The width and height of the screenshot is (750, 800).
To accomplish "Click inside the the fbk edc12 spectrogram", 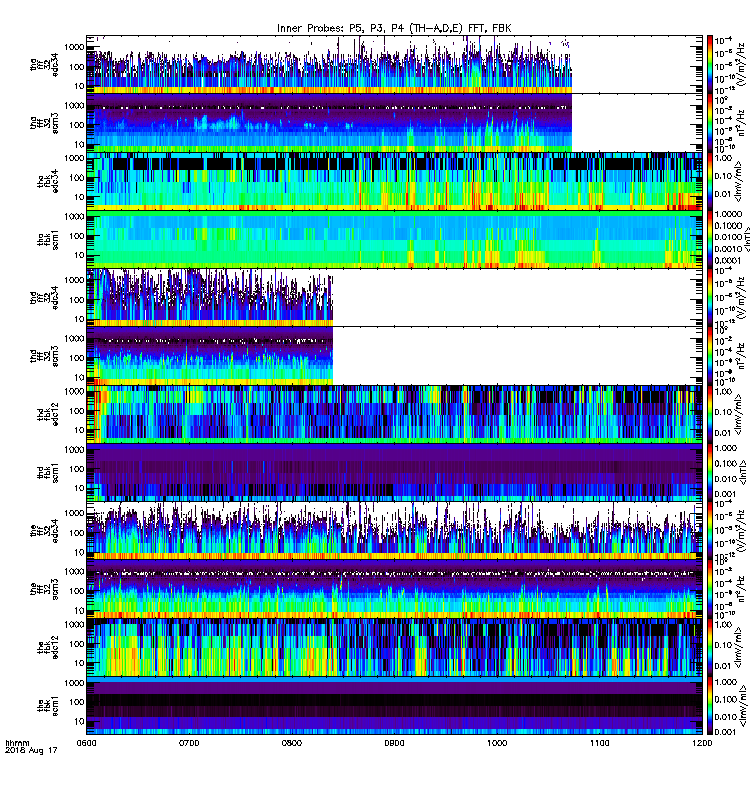I will [x=394, y=647].
